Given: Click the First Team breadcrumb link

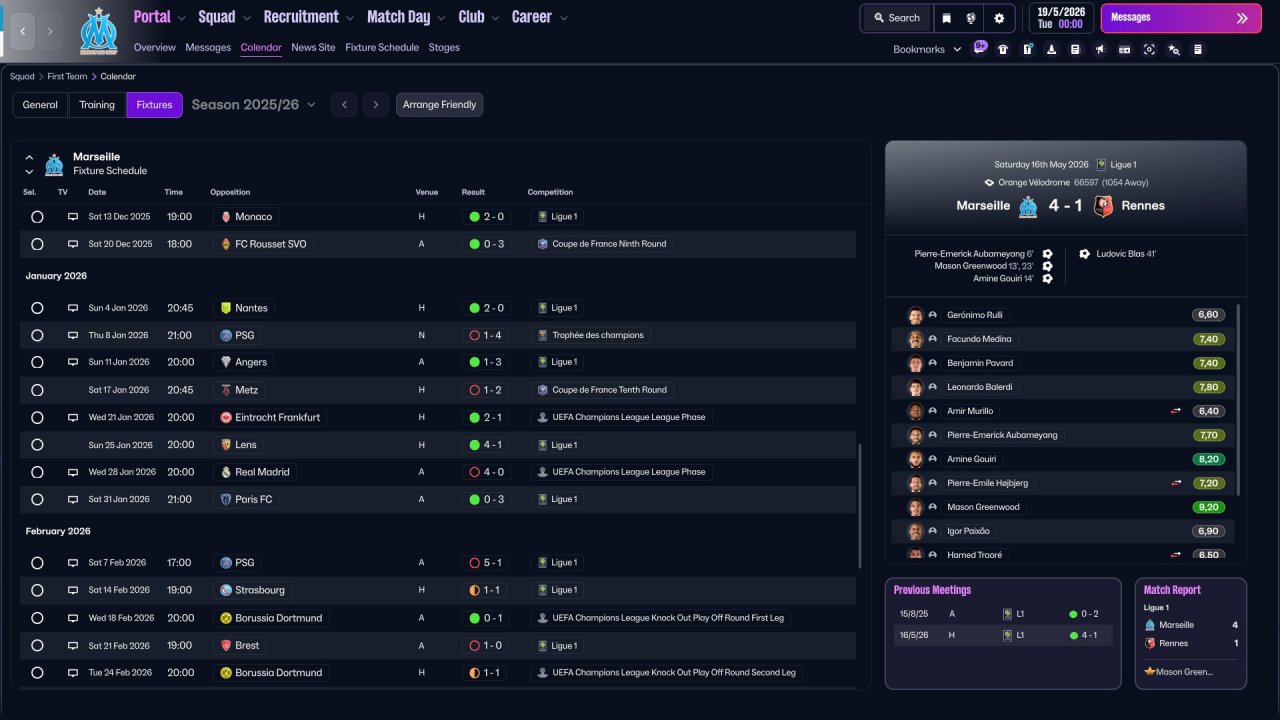Looking at the screenshot, I should click(67, 77).
